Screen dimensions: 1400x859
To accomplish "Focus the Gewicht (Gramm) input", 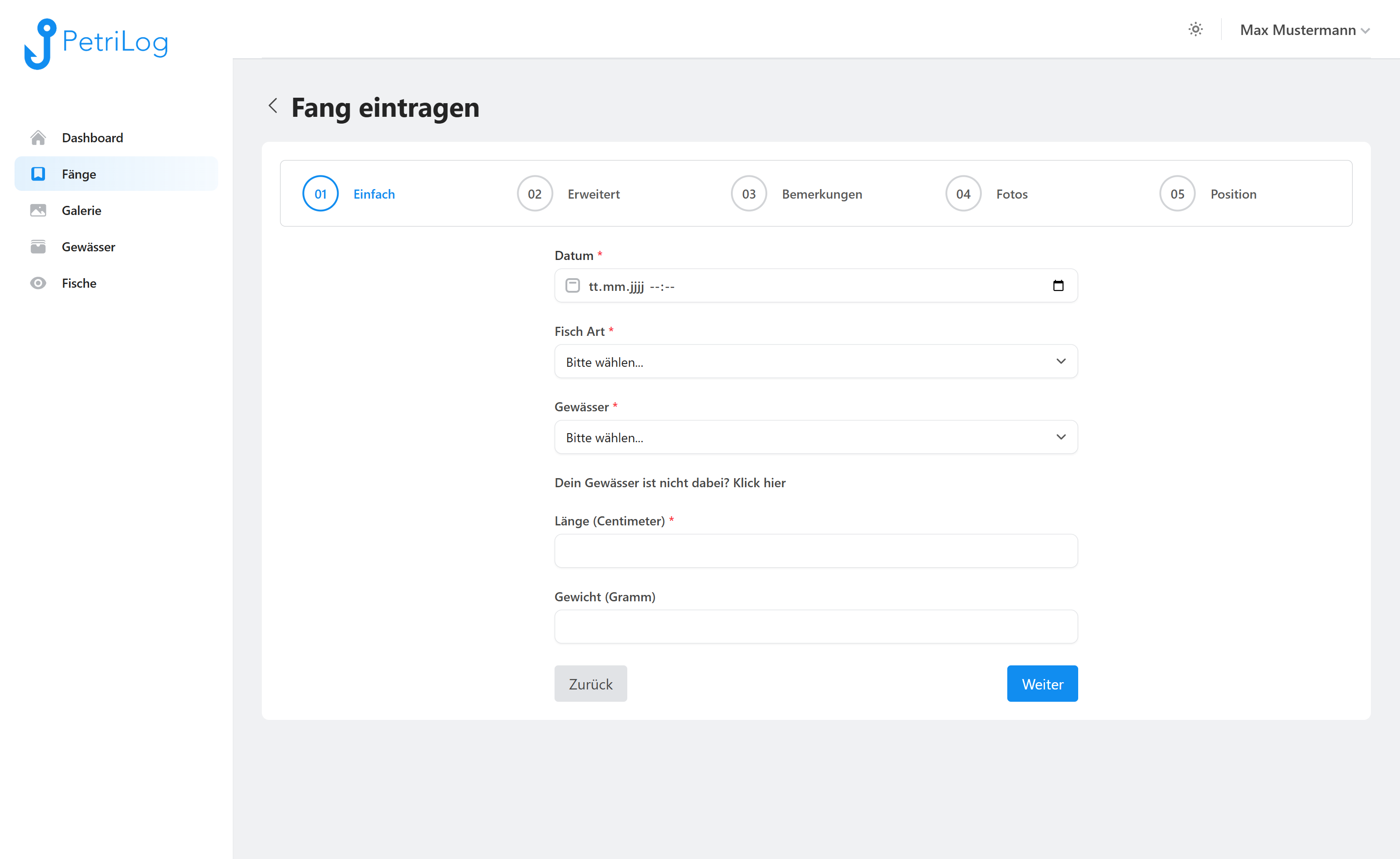I will coord(816,627).
